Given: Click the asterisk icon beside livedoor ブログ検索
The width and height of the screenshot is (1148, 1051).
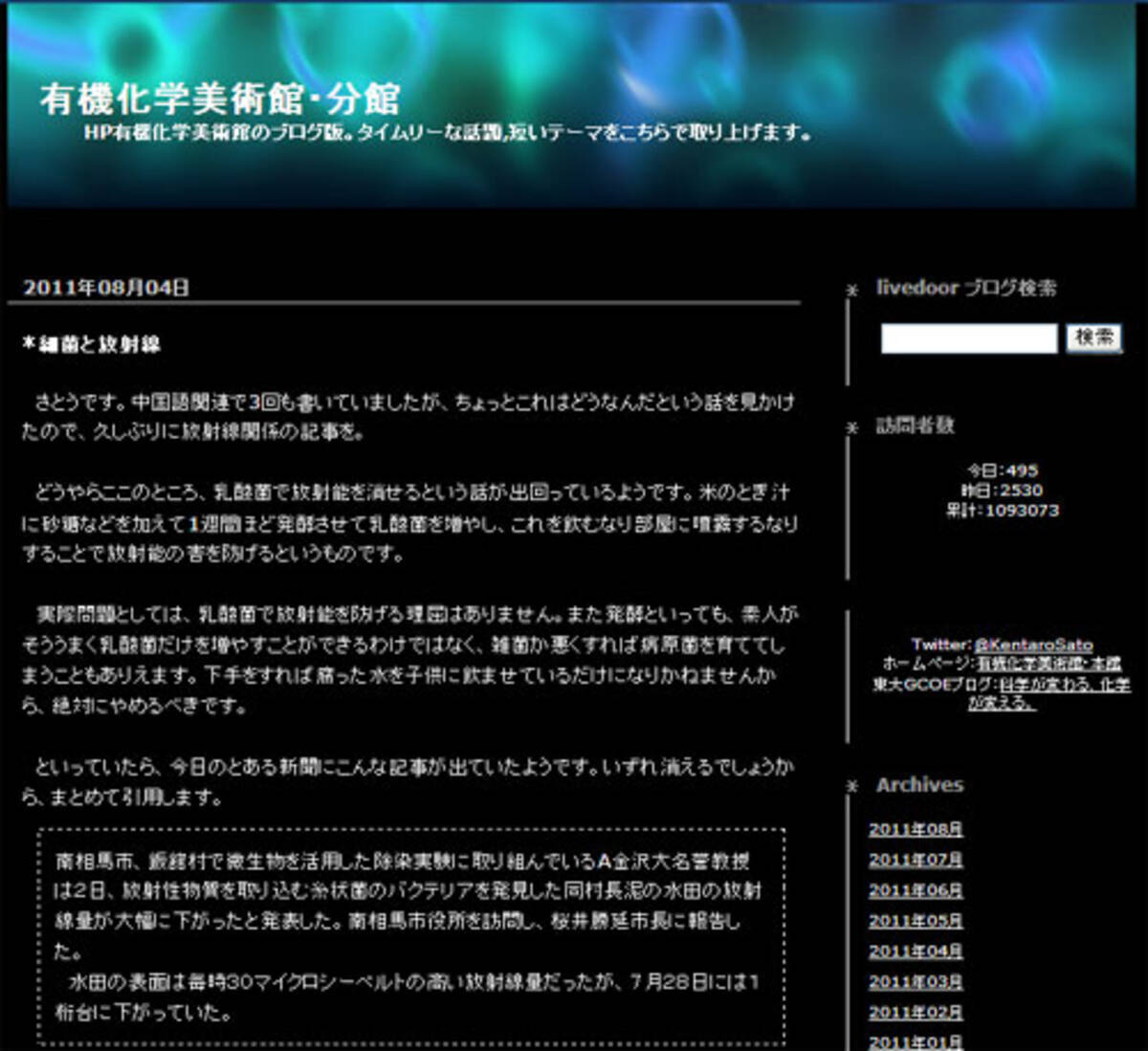Looking at the screenshot, I should (852, 290).
